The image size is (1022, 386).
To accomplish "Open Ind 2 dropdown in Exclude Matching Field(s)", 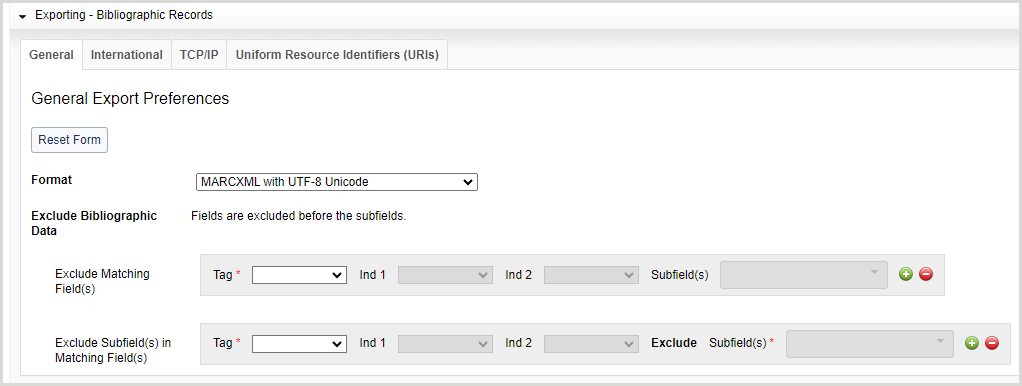I will pos(591,275).
